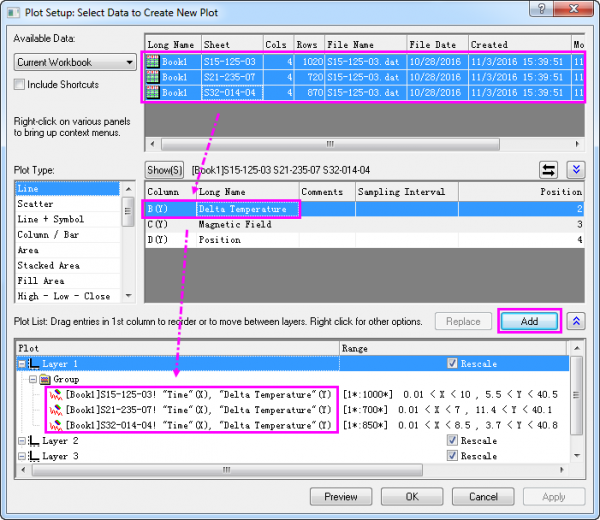The image size is (600, 520).
Task: Click the S32-014-04 line plot icon
Action: 56,425
